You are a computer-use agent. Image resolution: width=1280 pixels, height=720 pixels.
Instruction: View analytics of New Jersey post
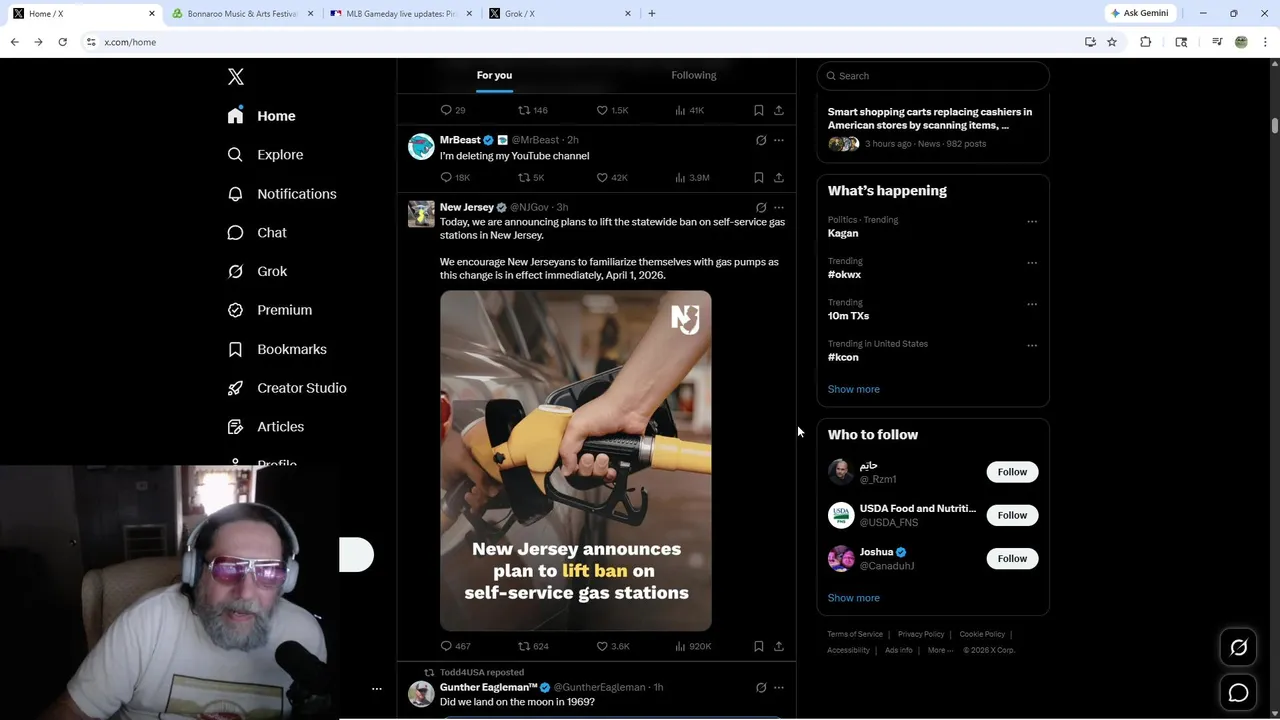point(693,646)
